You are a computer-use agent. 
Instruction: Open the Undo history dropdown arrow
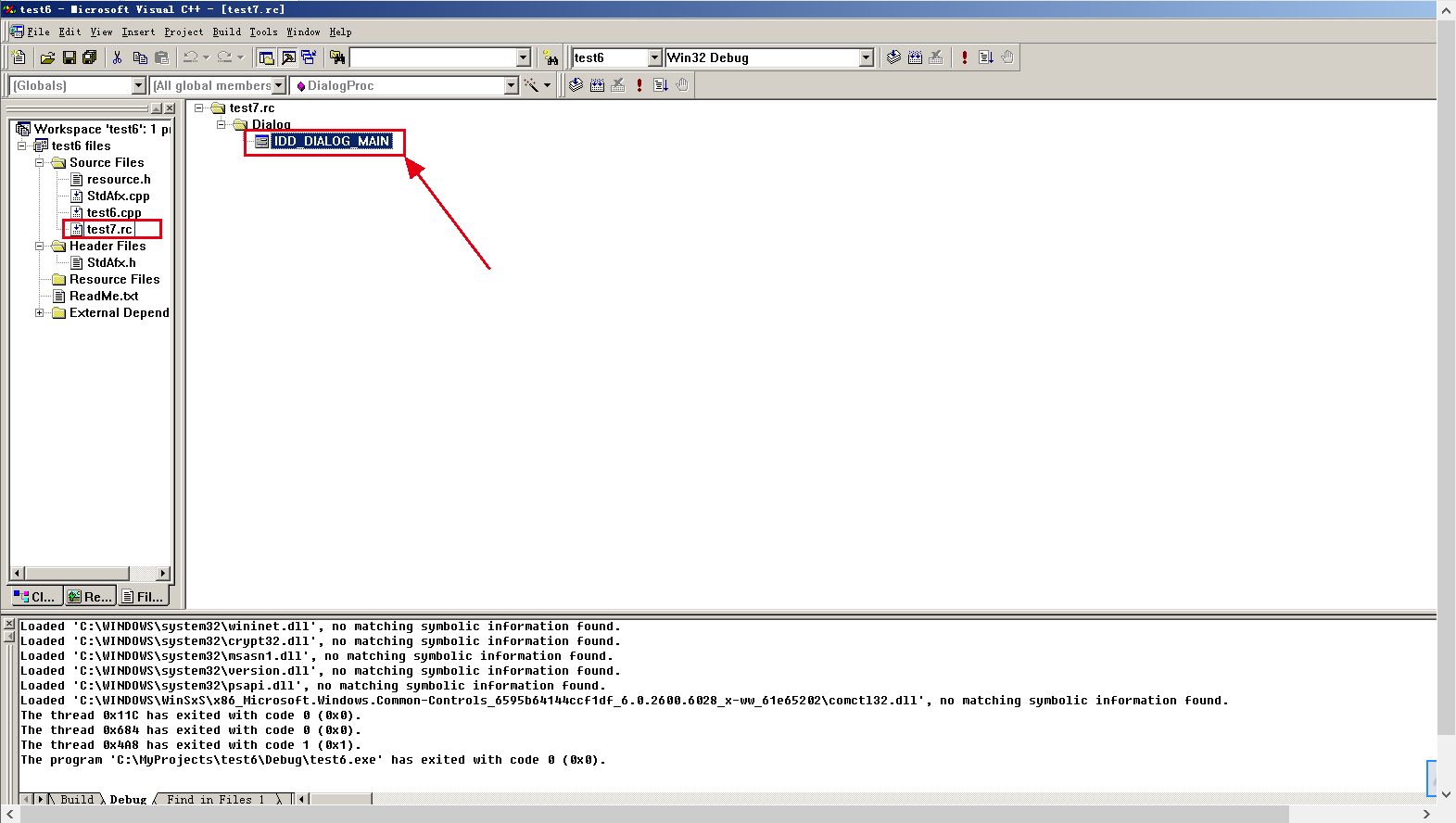[206, 57]
